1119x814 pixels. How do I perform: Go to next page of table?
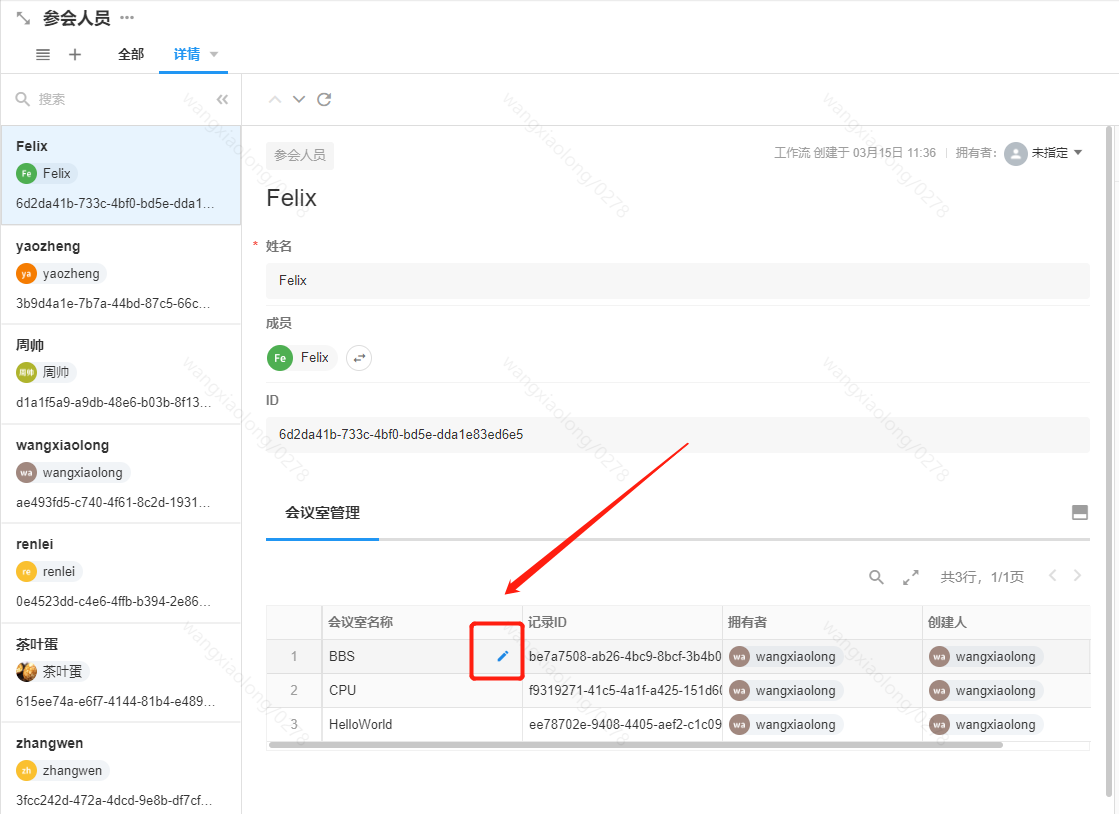coord(1078,576)
